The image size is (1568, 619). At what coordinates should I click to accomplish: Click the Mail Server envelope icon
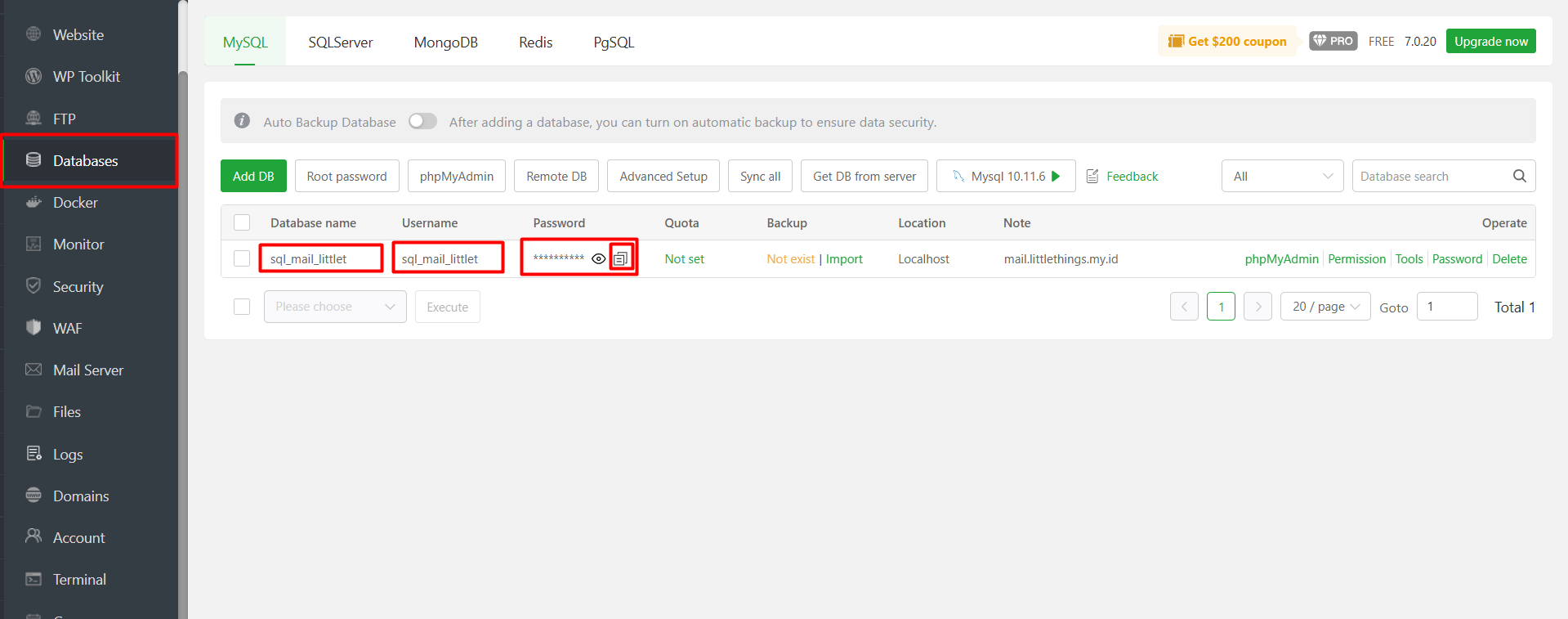point(34,370)
